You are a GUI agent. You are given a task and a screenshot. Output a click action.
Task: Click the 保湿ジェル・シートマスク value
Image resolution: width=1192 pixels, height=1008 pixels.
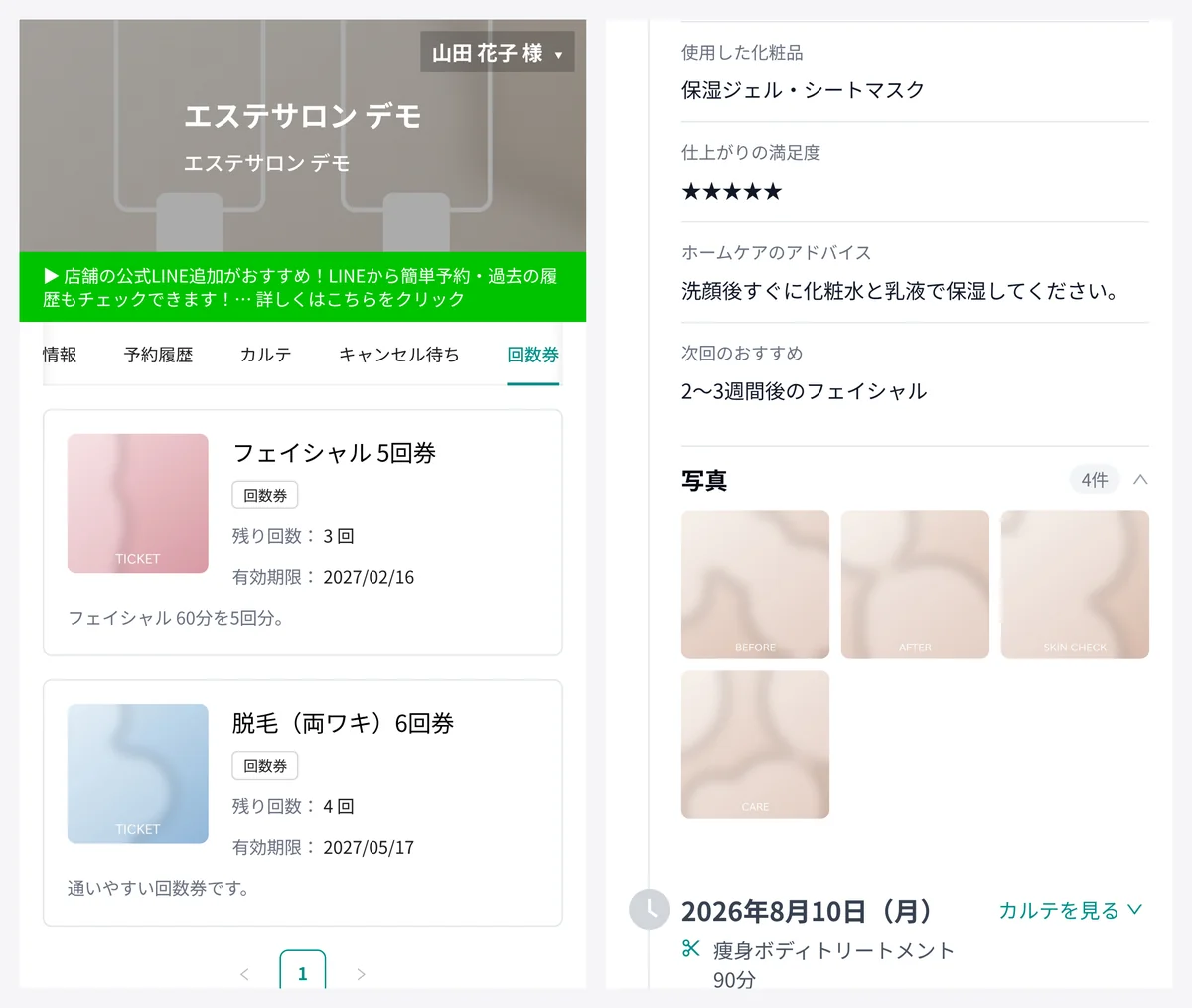pyautogui.click(x=803, y=90)
